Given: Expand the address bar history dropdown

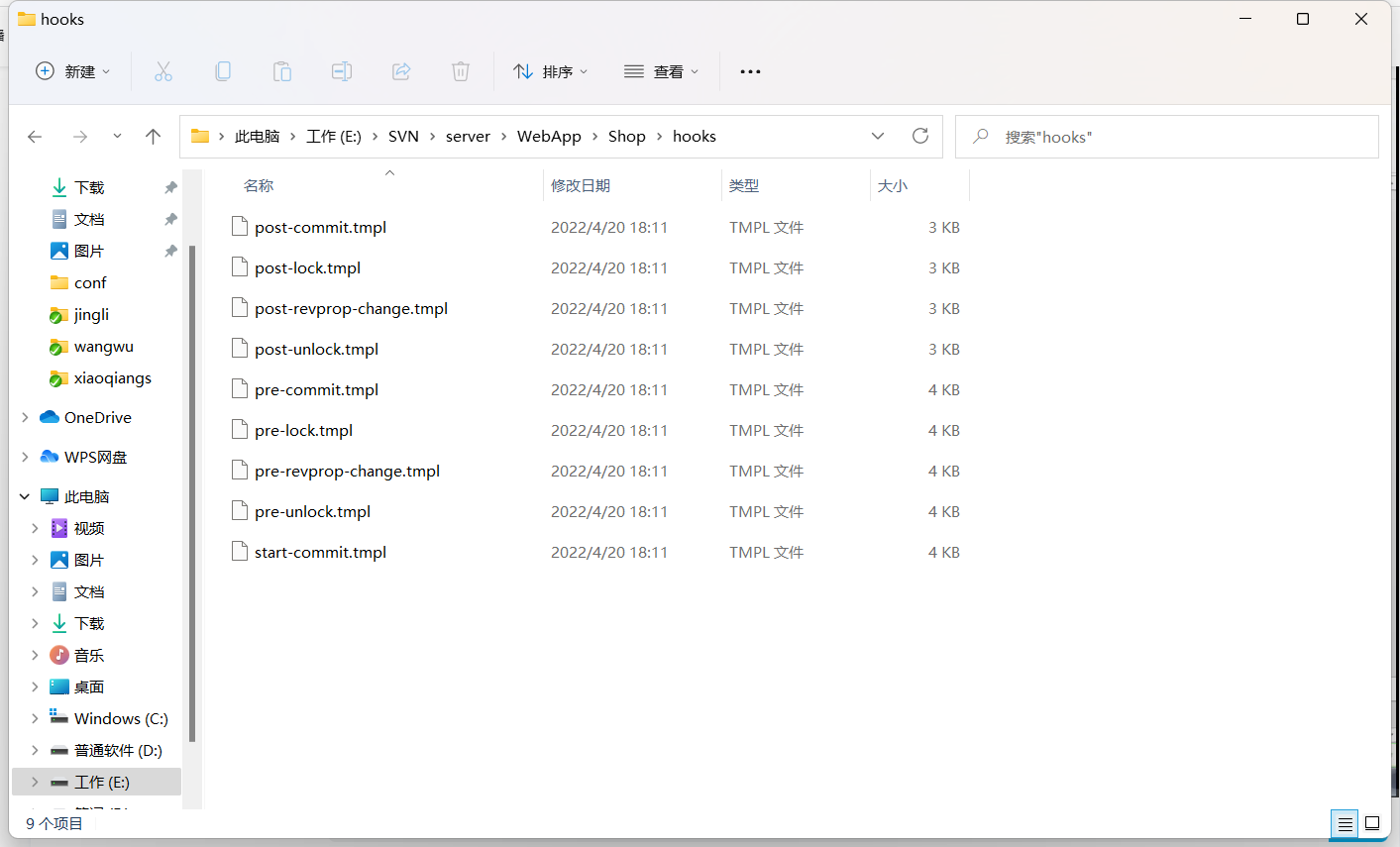Looking at the screenshot, I should 878,136.
